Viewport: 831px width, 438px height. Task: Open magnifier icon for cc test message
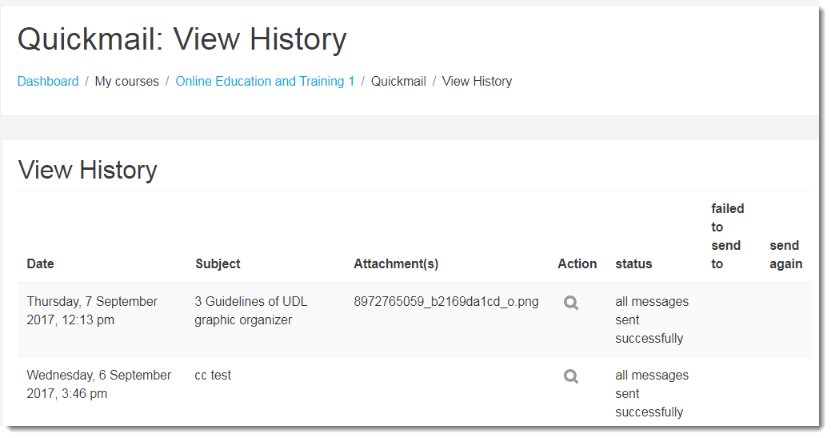[x=571, y=377]
